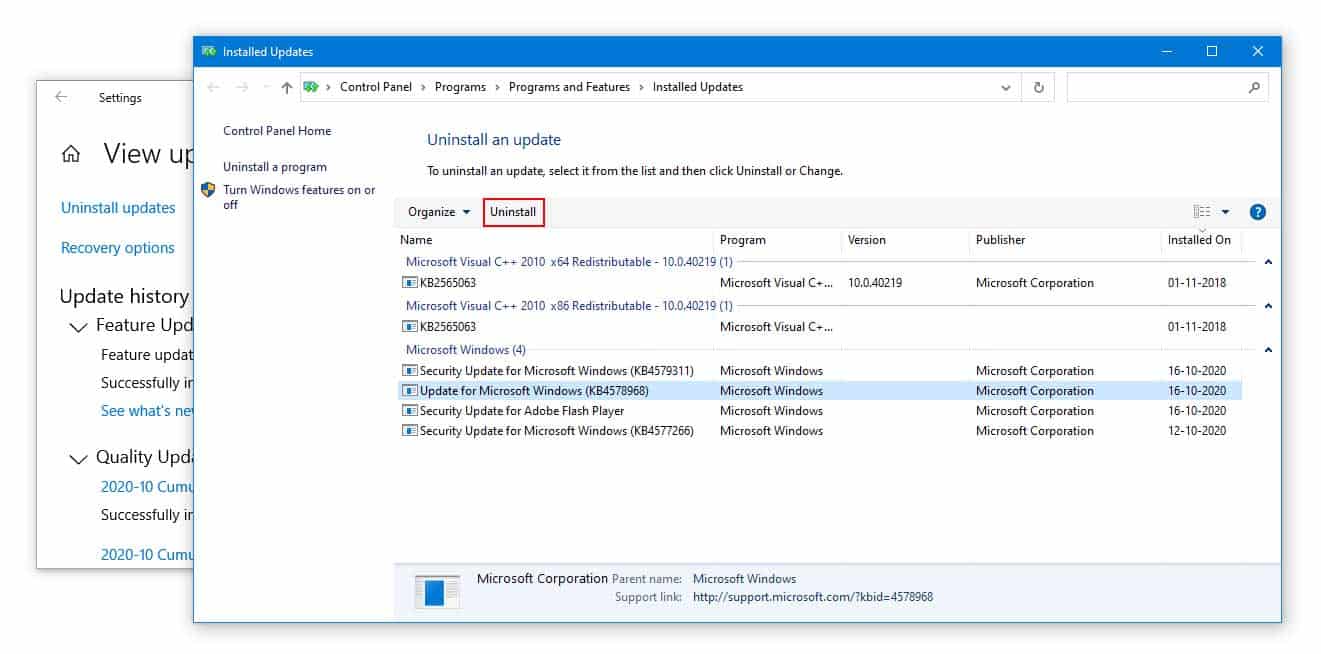Screen dimensions: 1321x654
Task: Refresh the Installed Updates list
Action: coord(1039,88)
